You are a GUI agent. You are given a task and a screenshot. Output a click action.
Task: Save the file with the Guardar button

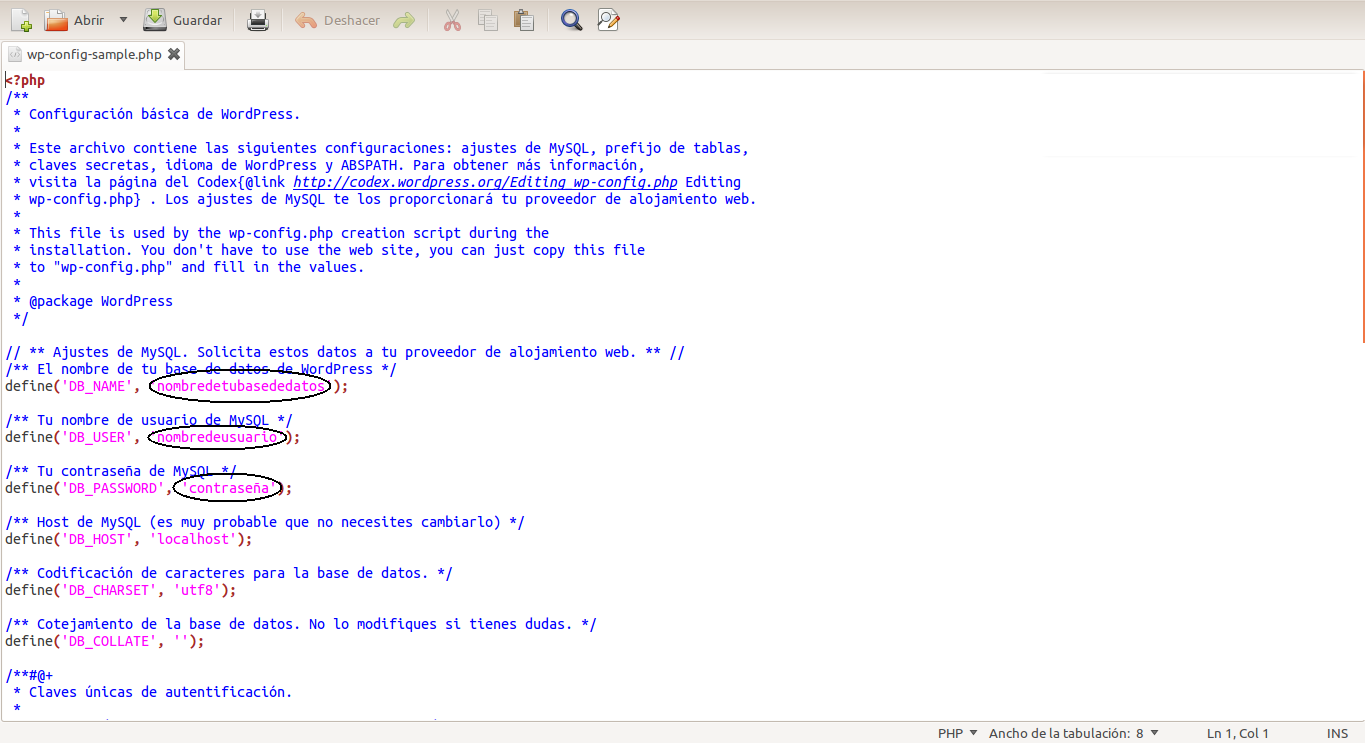183,20
